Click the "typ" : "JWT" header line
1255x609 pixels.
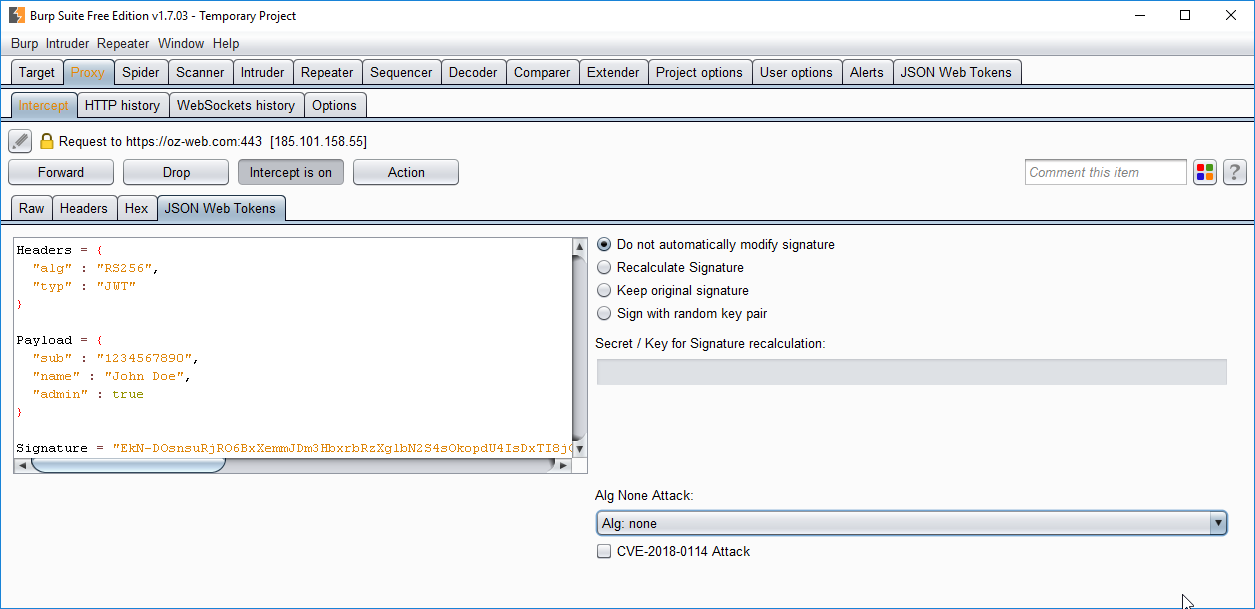tap(84, 286)
